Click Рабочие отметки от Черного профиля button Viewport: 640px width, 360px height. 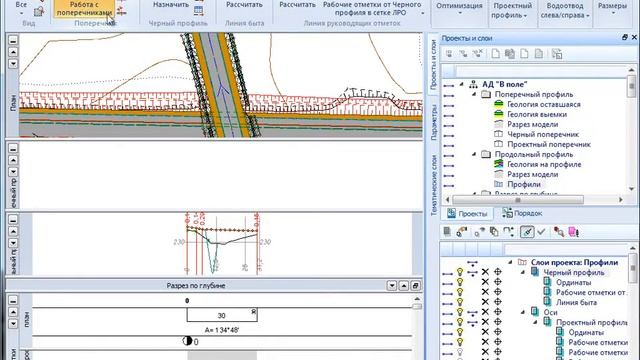372,9
